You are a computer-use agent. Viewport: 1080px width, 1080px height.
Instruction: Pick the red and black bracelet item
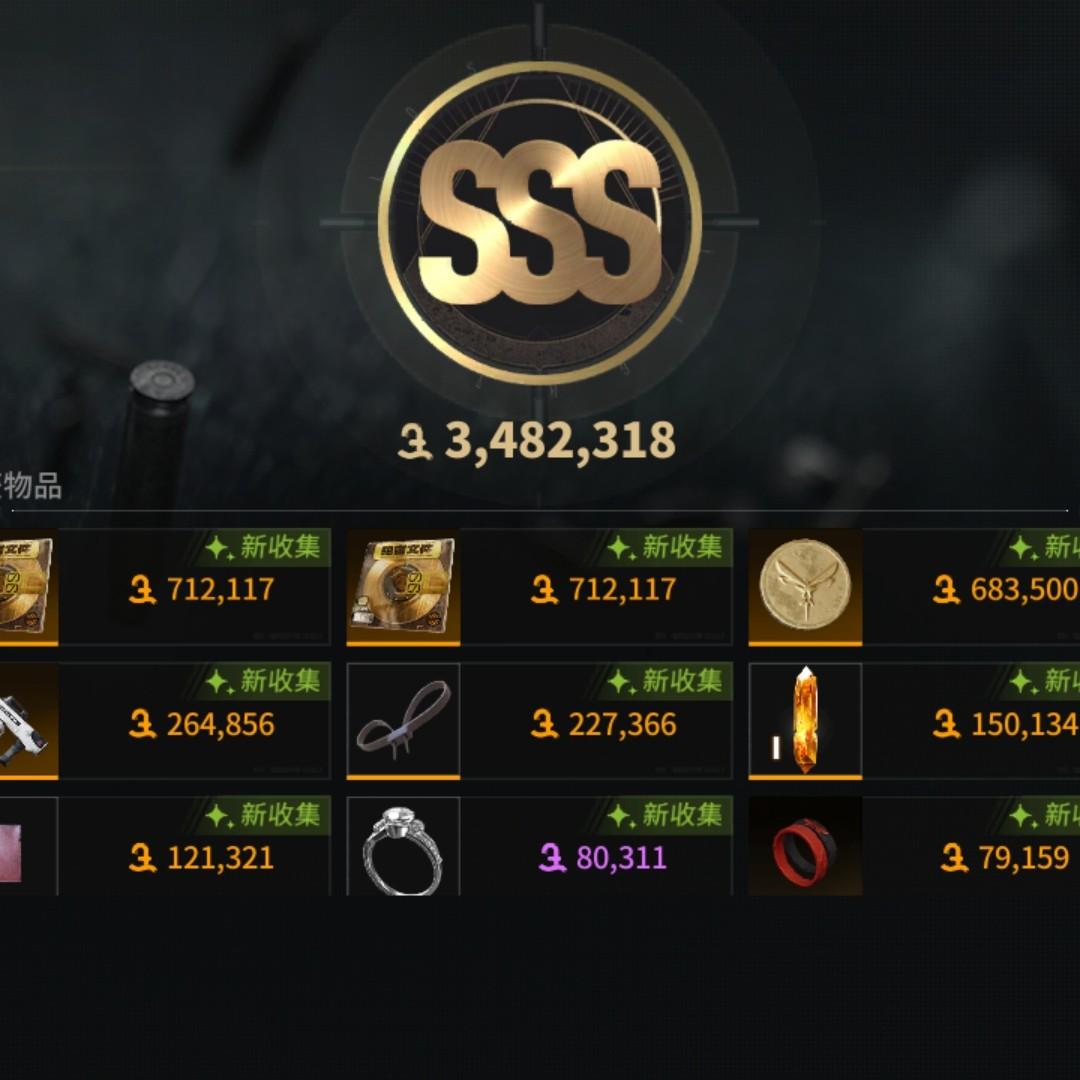click(805, 847)
